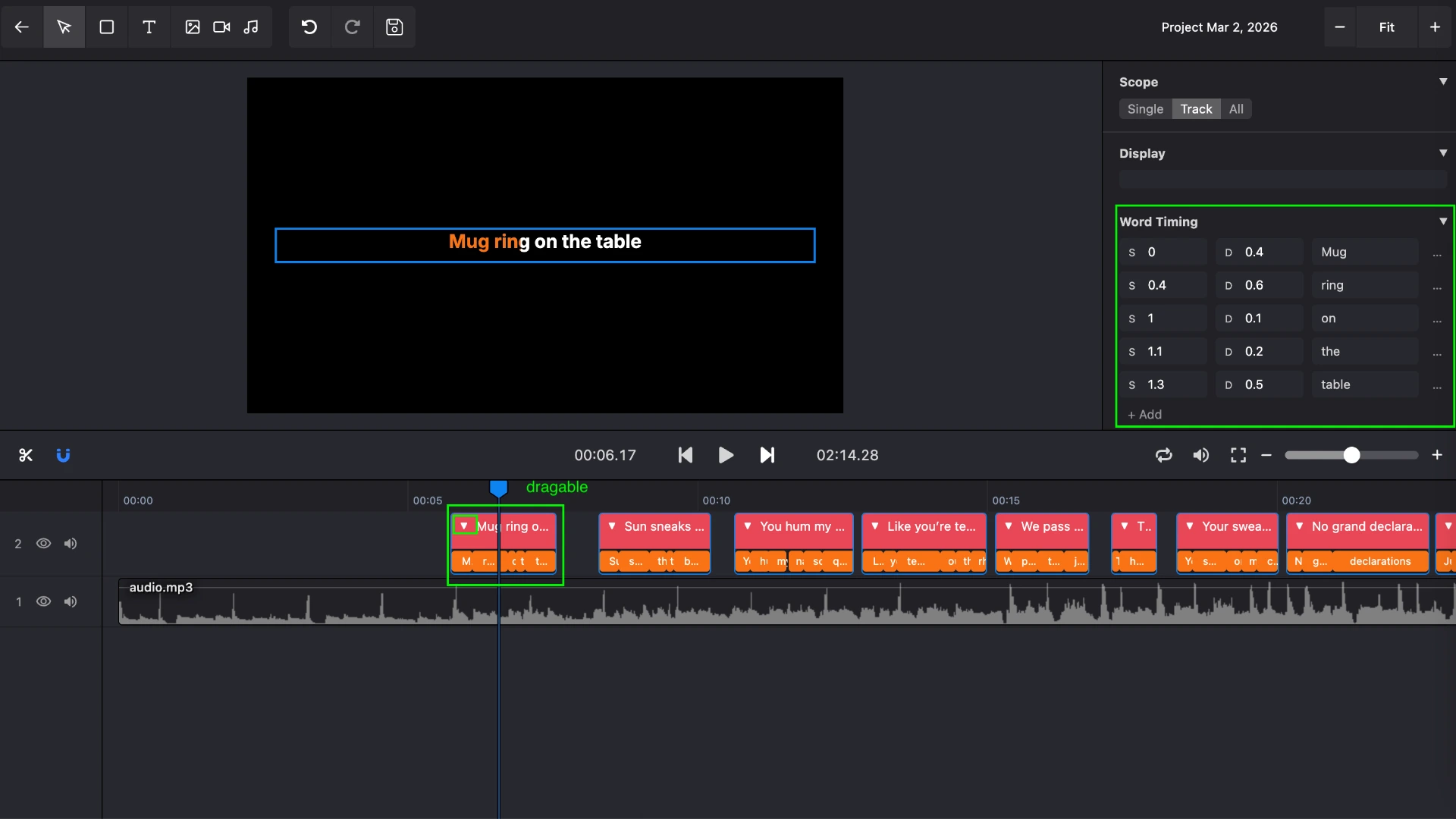Fit the canvas to view

point(1386,27)
